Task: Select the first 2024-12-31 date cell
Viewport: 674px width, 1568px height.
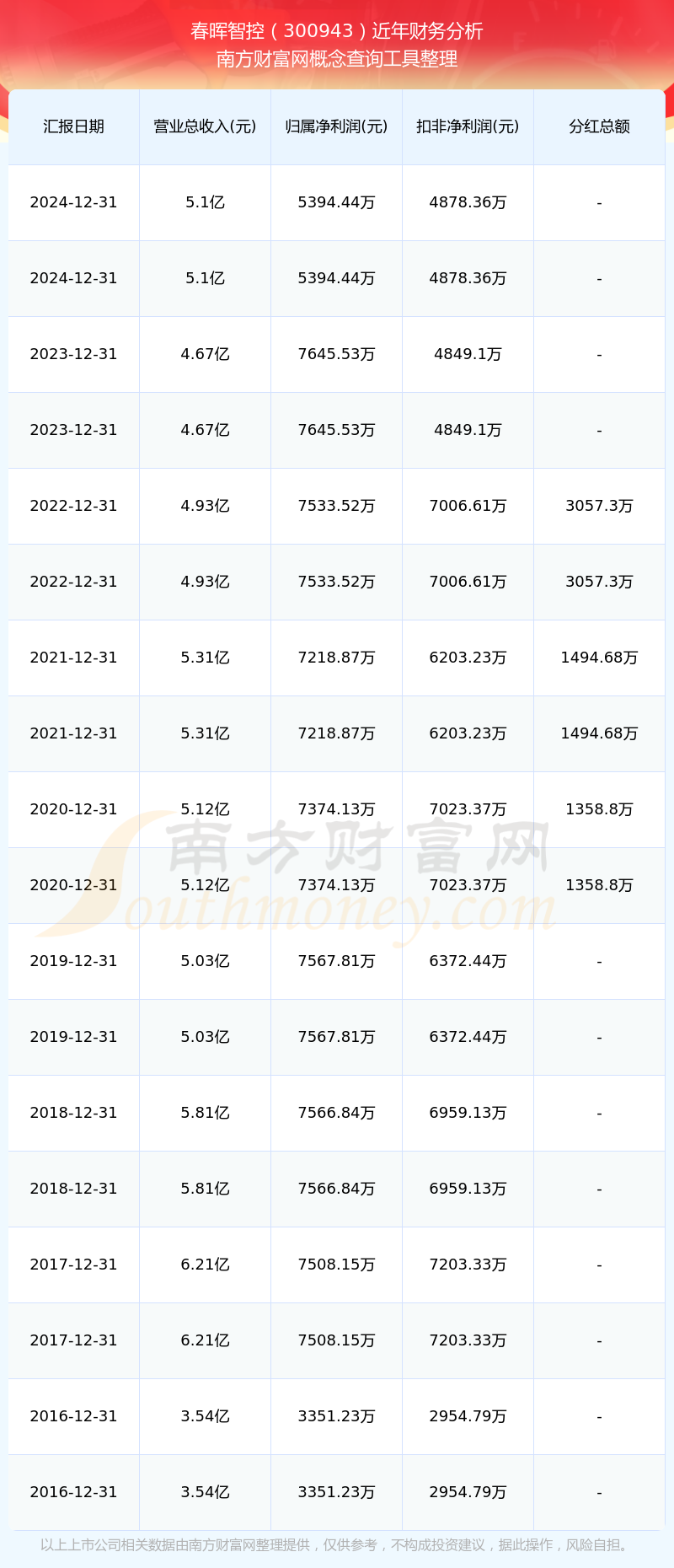Action: (x=73, y=202)
